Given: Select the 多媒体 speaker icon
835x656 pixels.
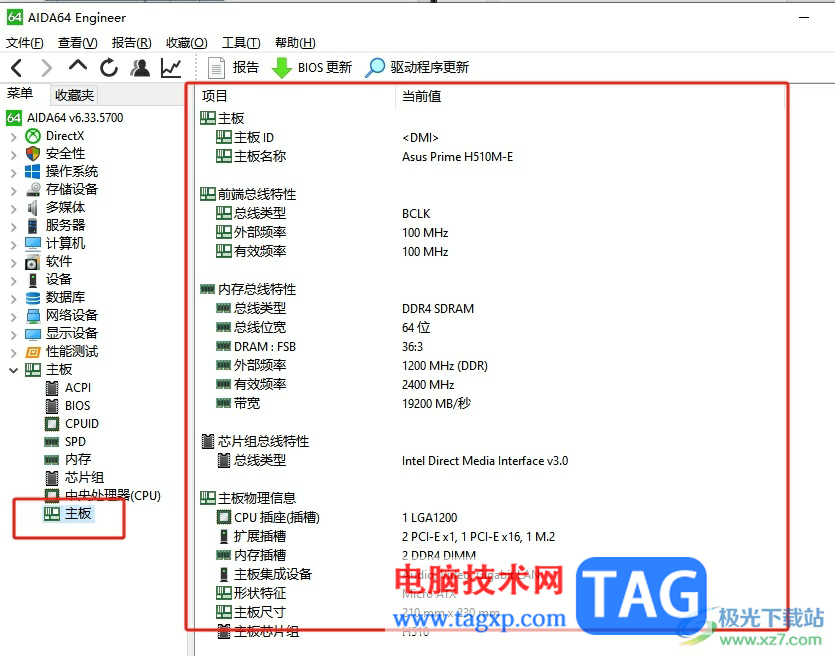Looking at the screenshot, I should (x=33, y=208).
